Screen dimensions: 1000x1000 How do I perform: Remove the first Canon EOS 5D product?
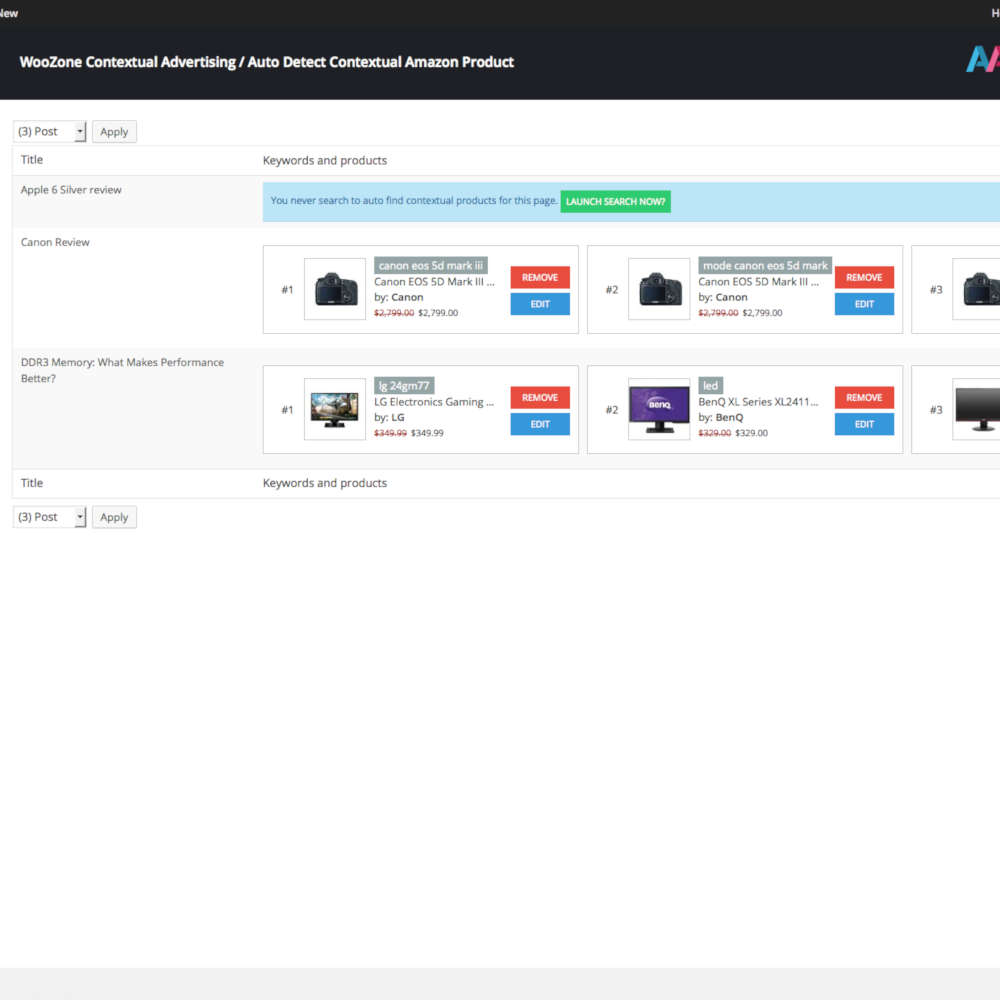pos(540,277)
